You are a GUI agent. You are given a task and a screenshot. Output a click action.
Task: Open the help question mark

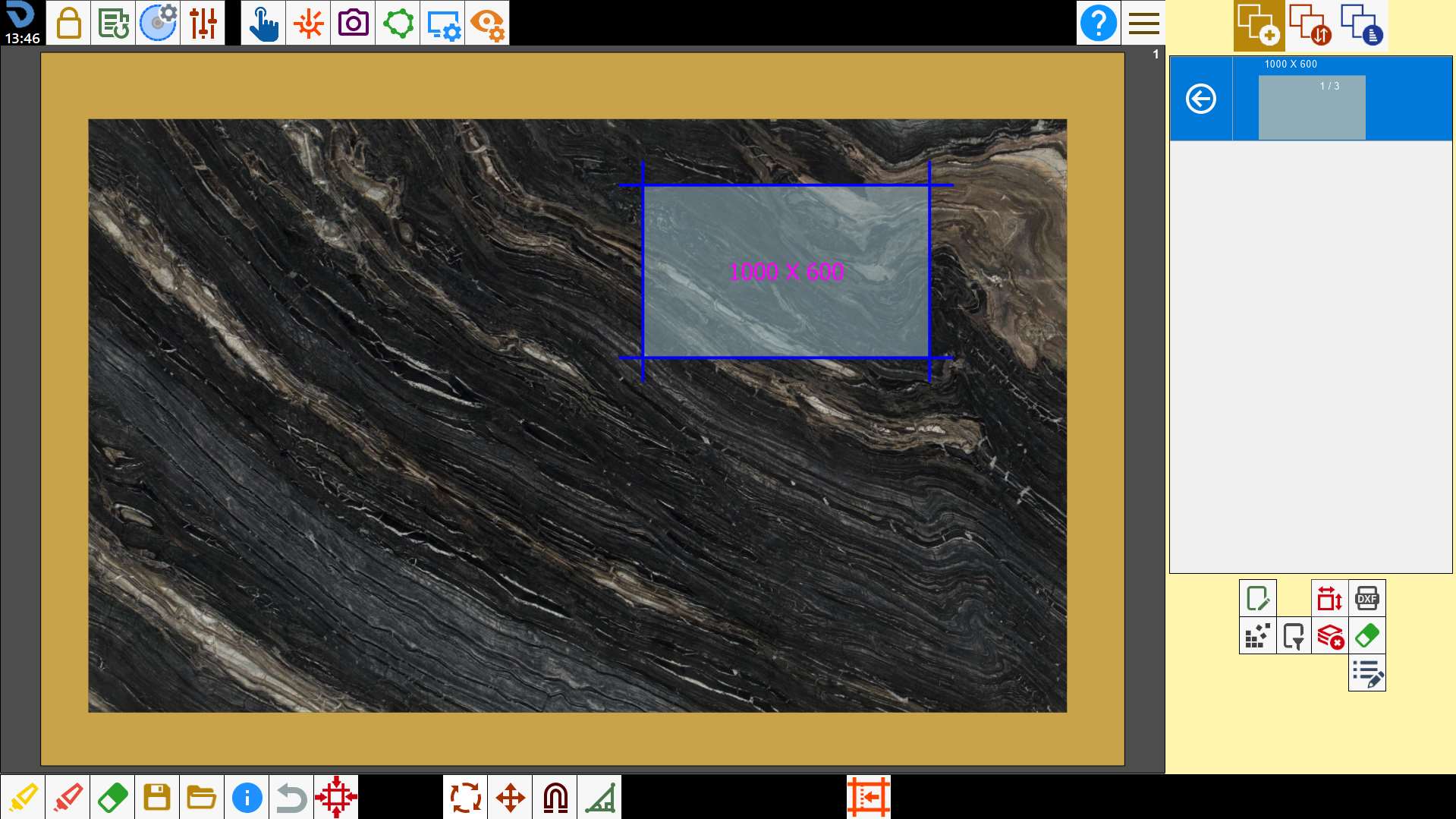pos(1098,23)
